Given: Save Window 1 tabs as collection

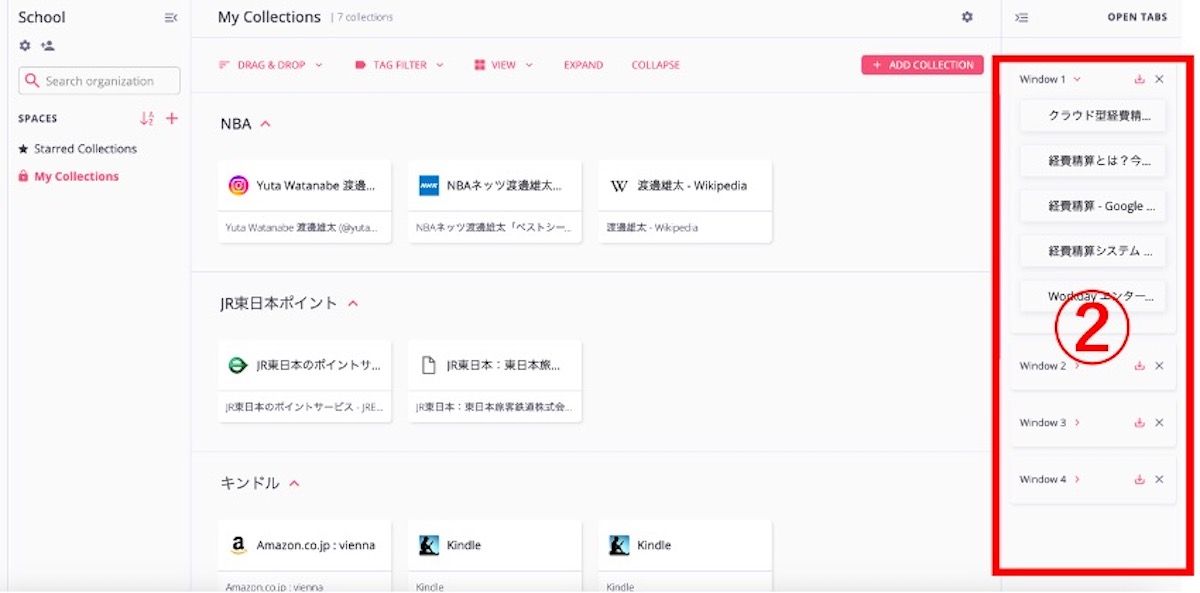Looking at the screenshot, I should click(1139, 79).
